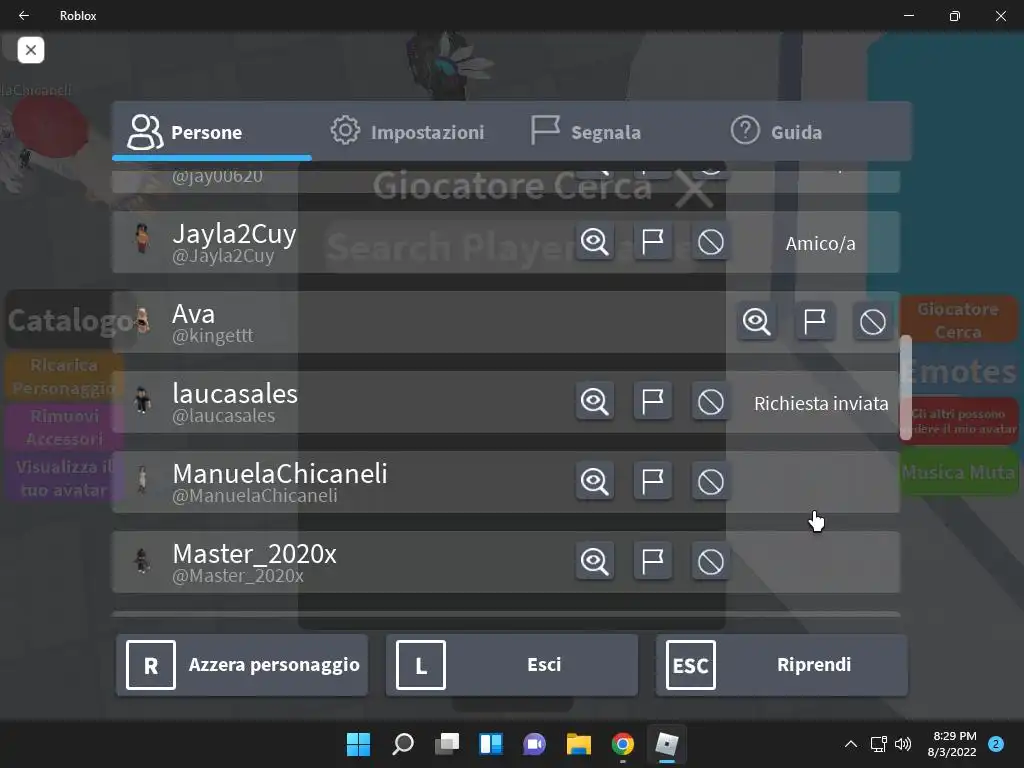The width and height of the screenshot is (1024, 768).
Task: Block player laucasales
Action: (711, 402)
